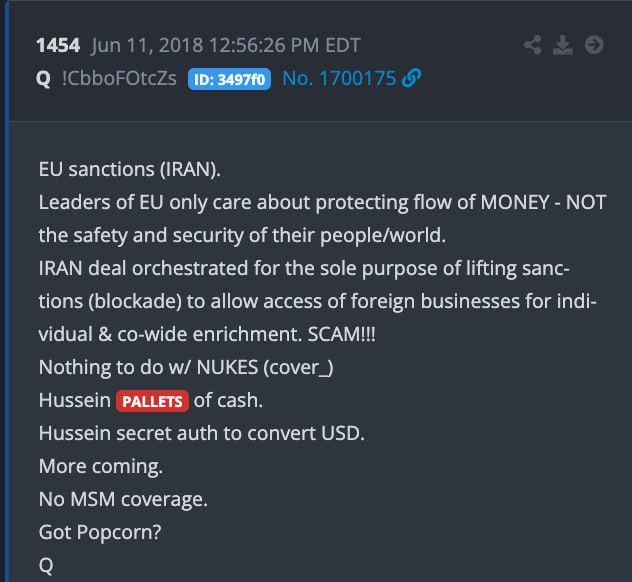Click the 'EU sanctions (IRAN).' line
632x582 pixels.
click(x=130, y=169)
